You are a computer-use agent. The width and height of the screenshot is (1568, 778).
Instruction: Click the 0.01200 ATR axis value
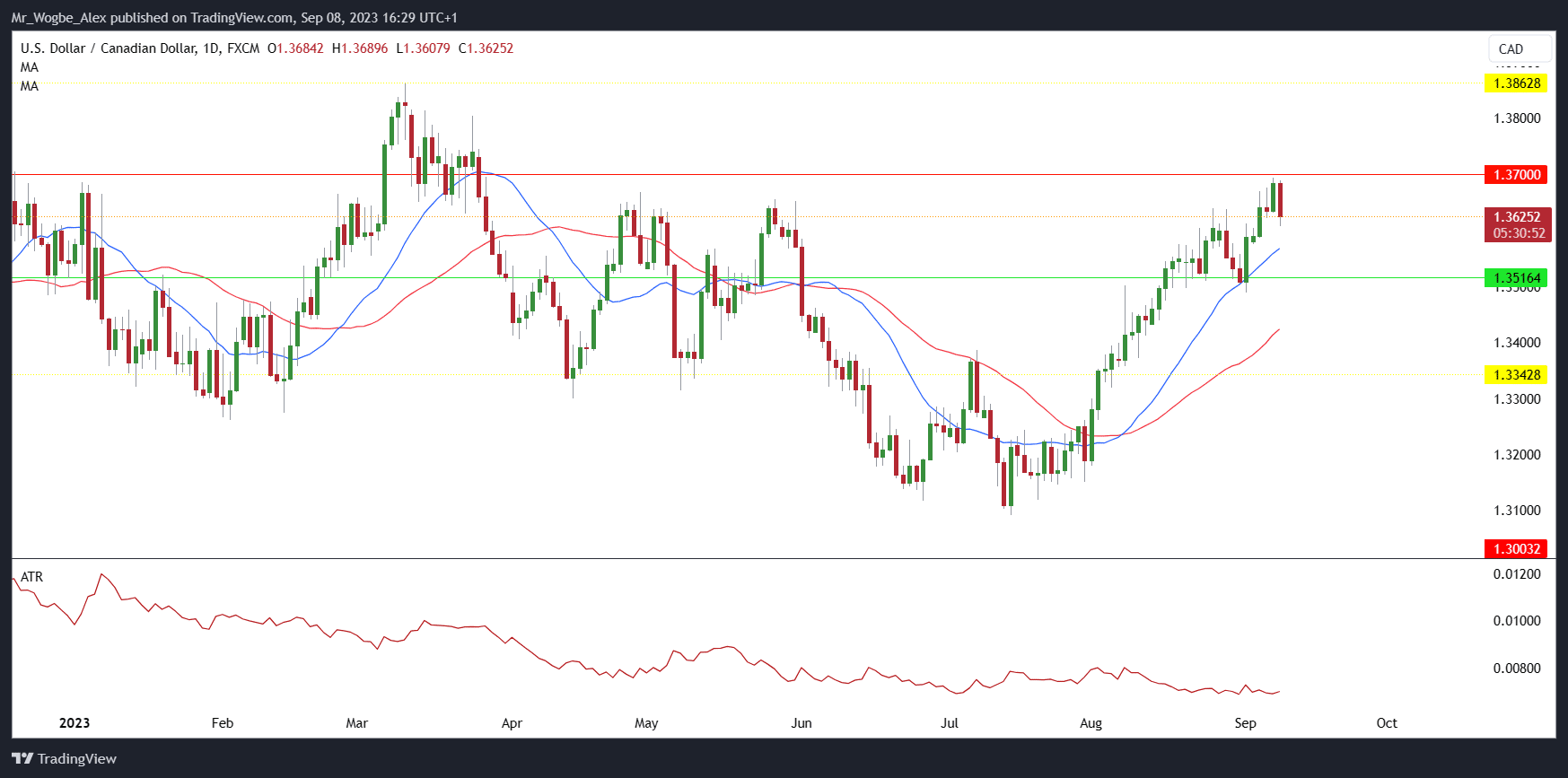tap(1517, 574)
